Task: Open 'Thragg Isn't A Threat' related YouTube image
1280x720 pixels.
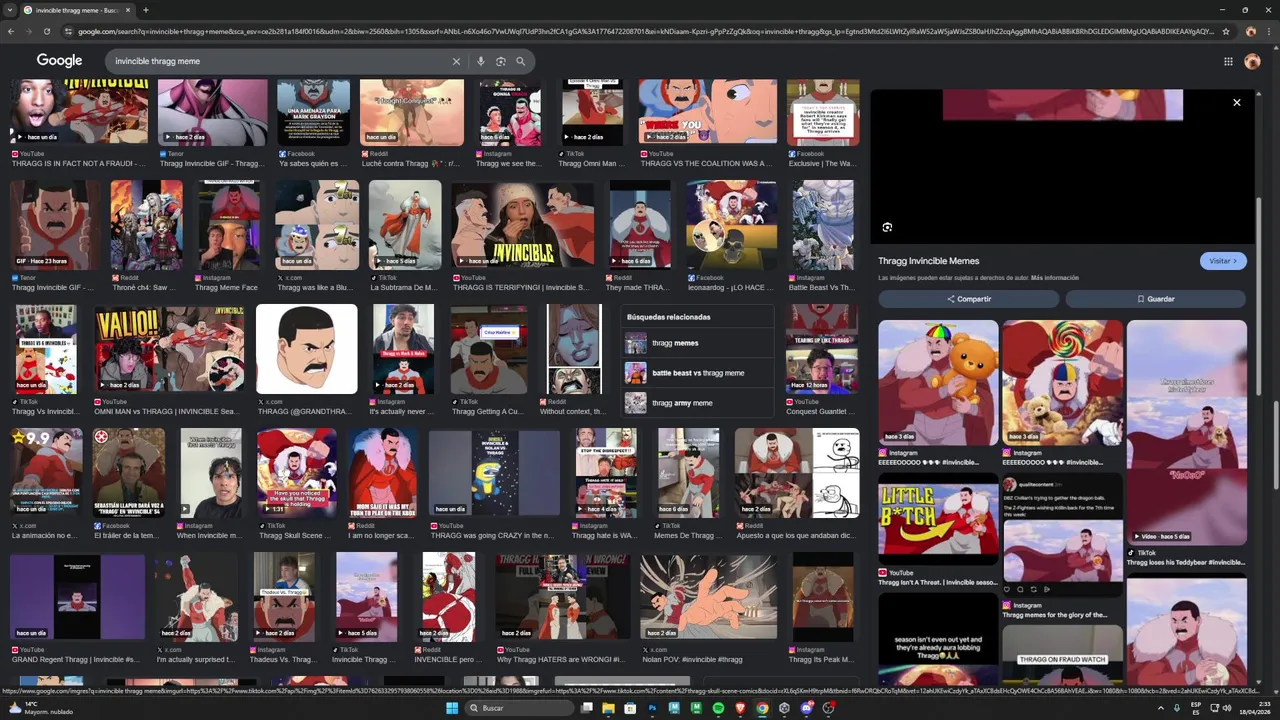Action: [x=938, y=525]
